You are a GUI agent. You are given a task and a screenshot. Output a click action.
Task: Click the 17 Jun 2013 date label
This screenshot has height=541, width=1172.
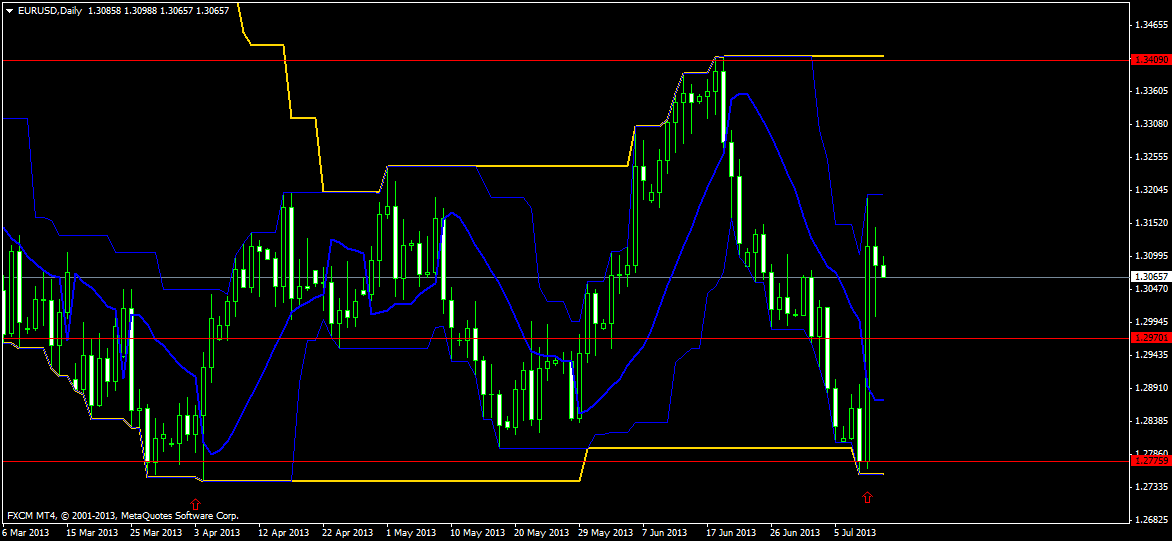click(732, 533)
